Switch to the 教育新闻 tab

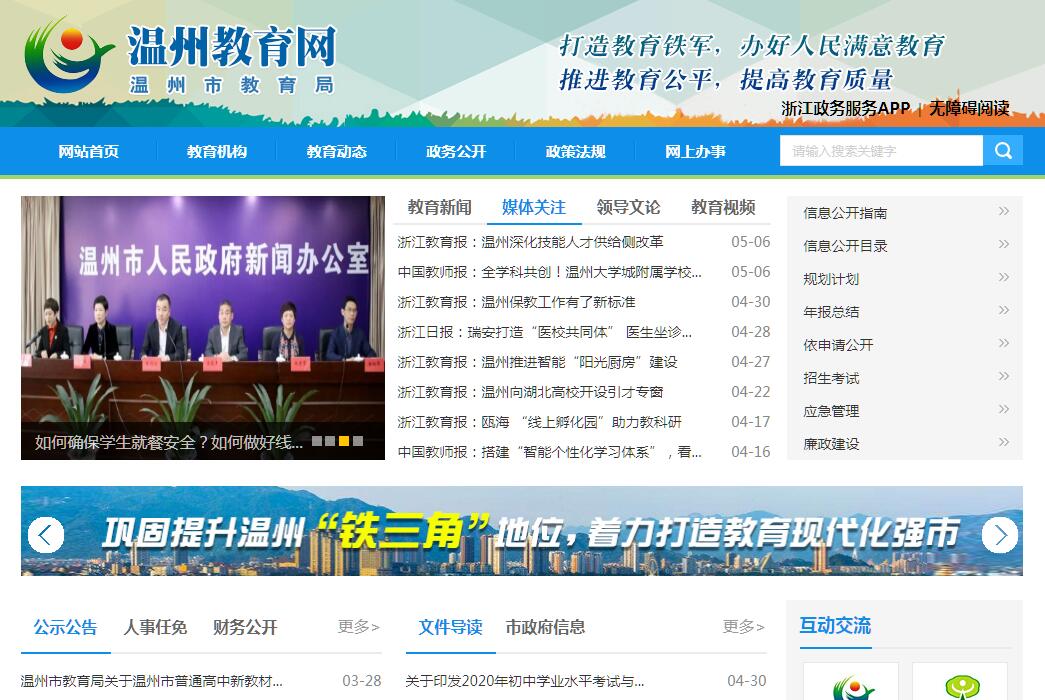[439, 208]
